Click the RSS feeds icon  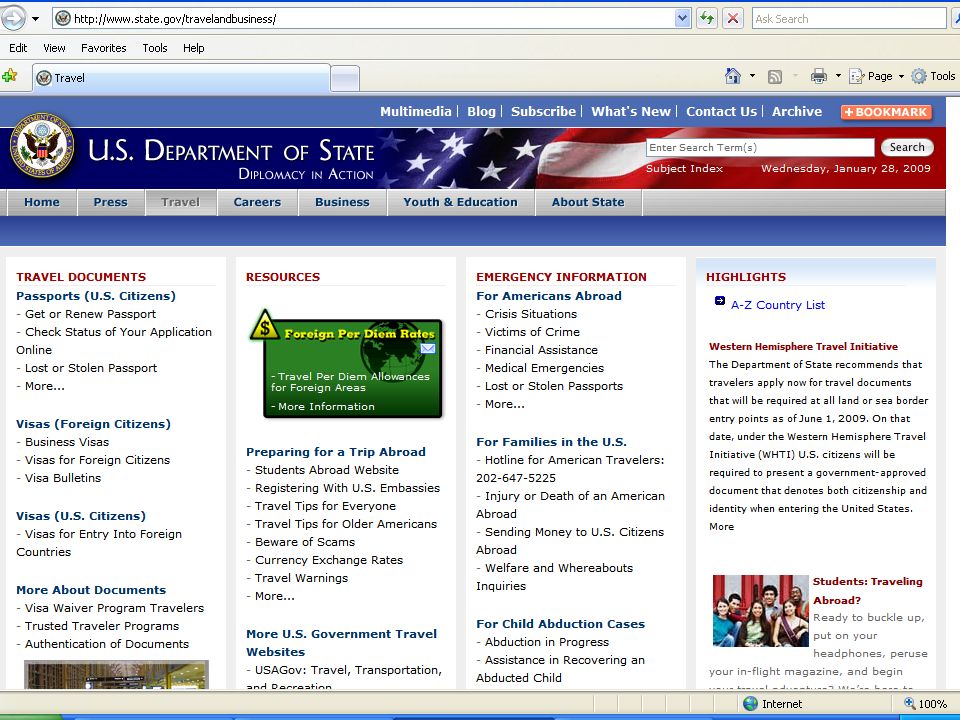click(x=774, y=77)
